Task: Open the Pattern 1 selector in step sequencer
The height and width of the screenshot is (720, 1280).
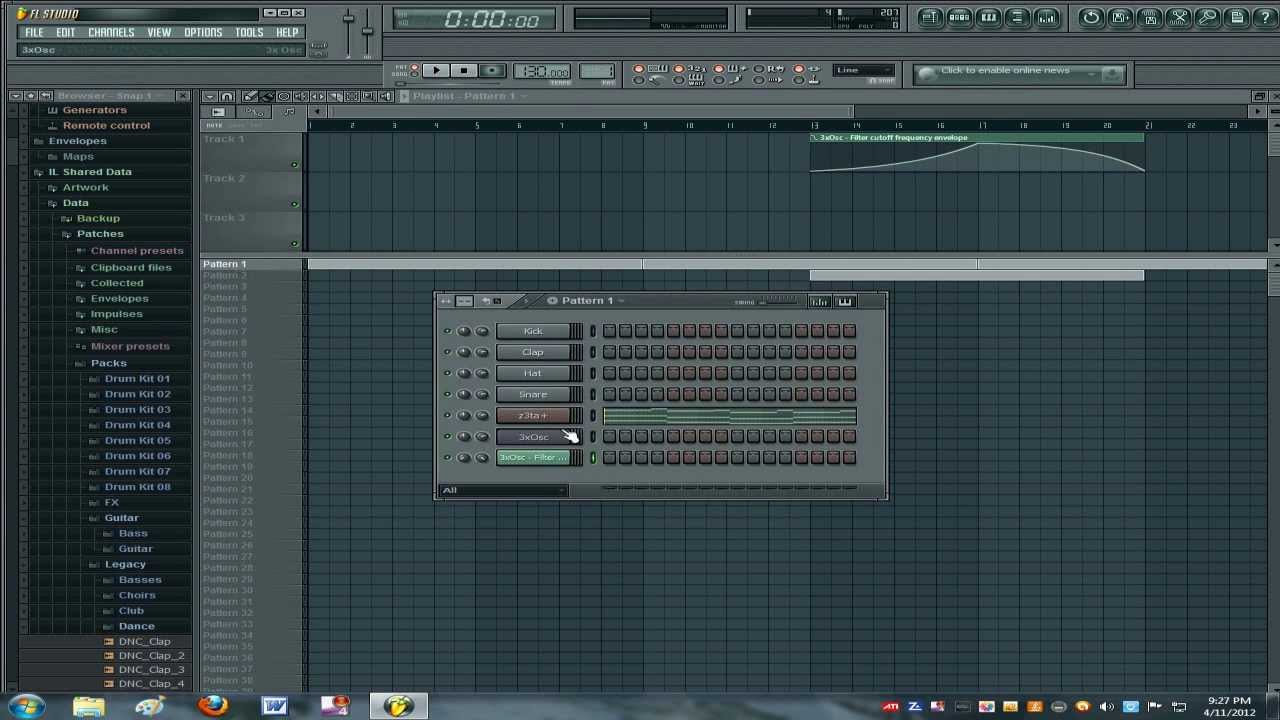Action: point(588,301)
